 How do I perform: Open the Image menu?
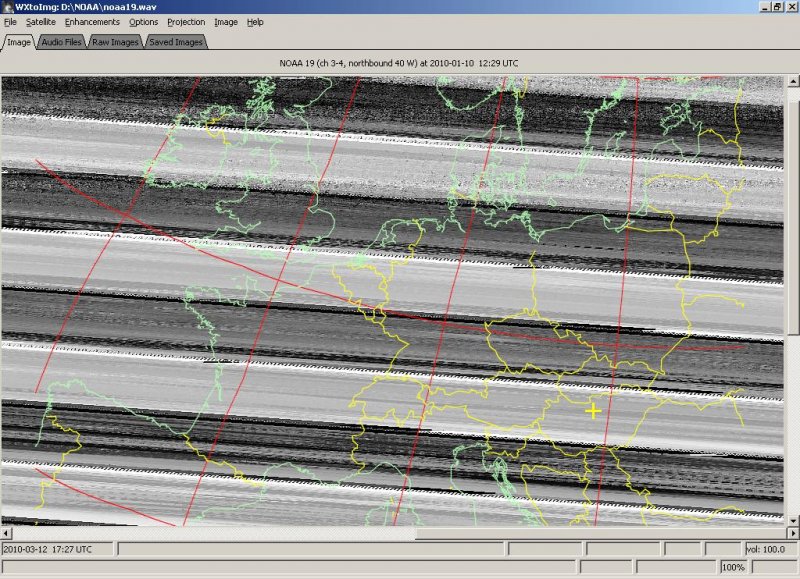tap(226, 22)
